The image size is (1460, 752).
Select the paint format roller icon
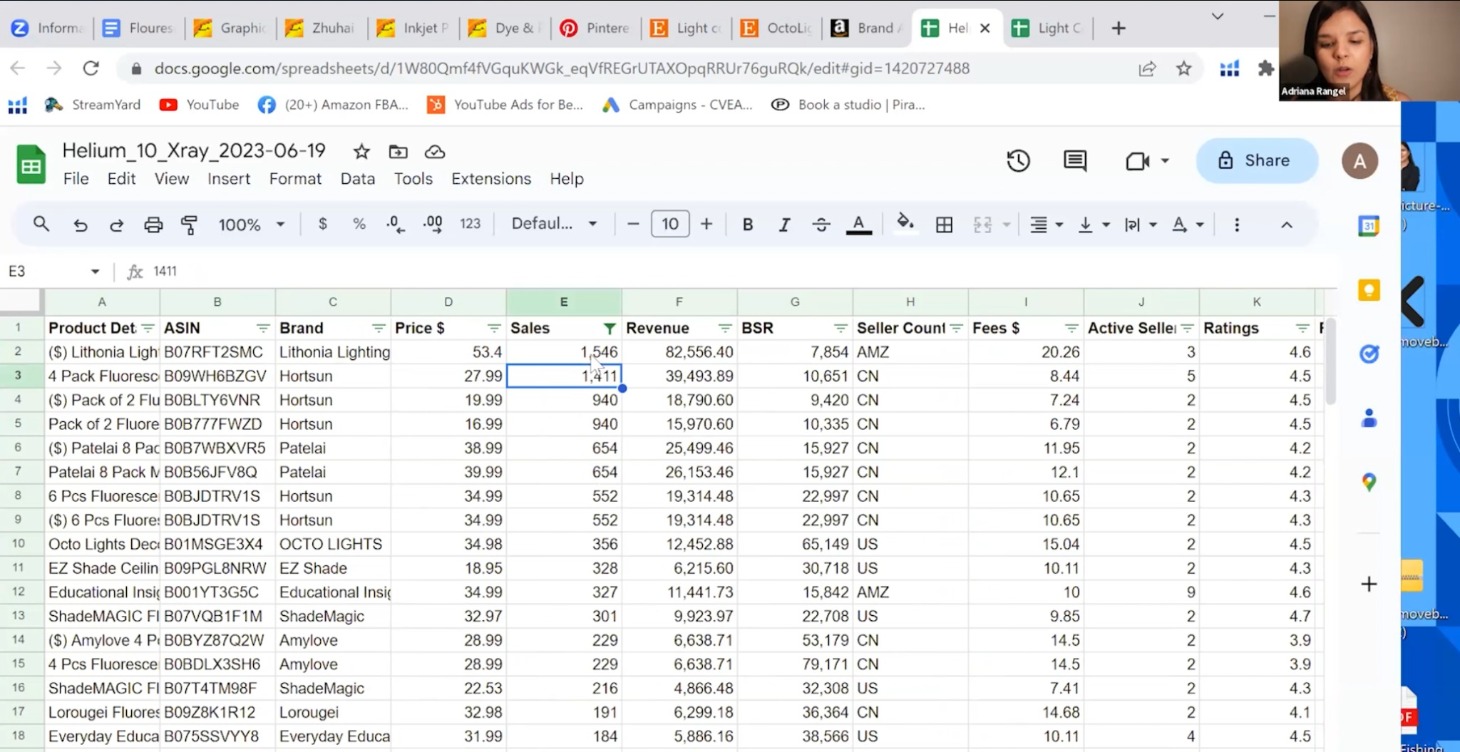click(x=189, y=225)
